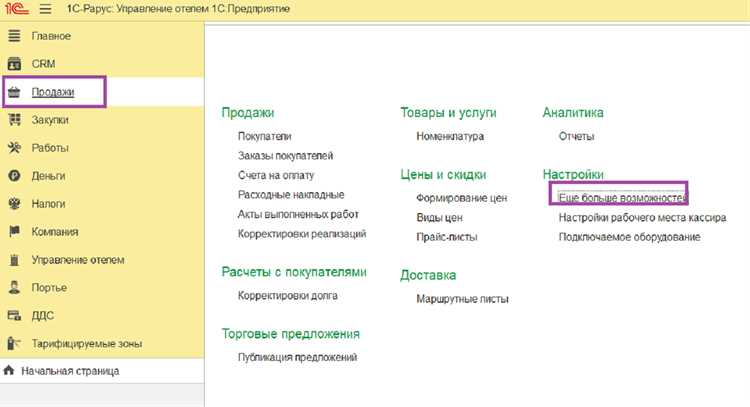Open Счета на оплату
The width and height of the screenshot is (750, 407).
pyautogui.click(x=276, y=176)
